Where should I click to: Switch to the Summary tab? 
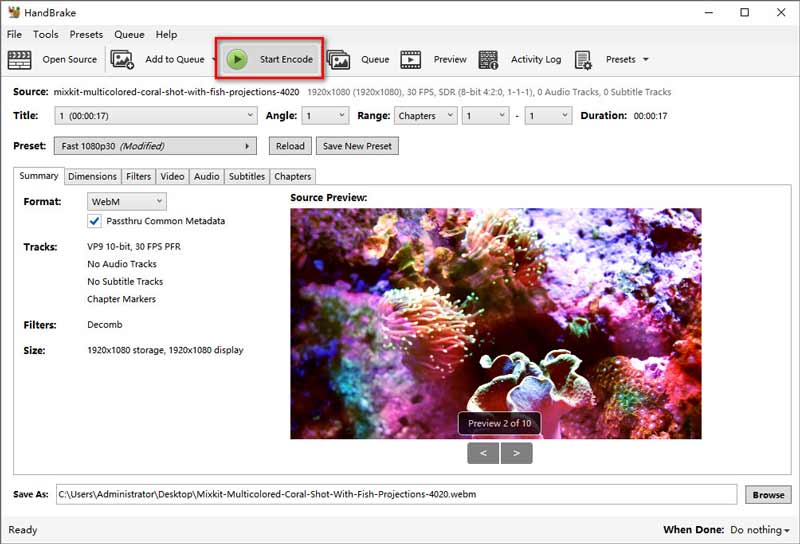point(39,176)
